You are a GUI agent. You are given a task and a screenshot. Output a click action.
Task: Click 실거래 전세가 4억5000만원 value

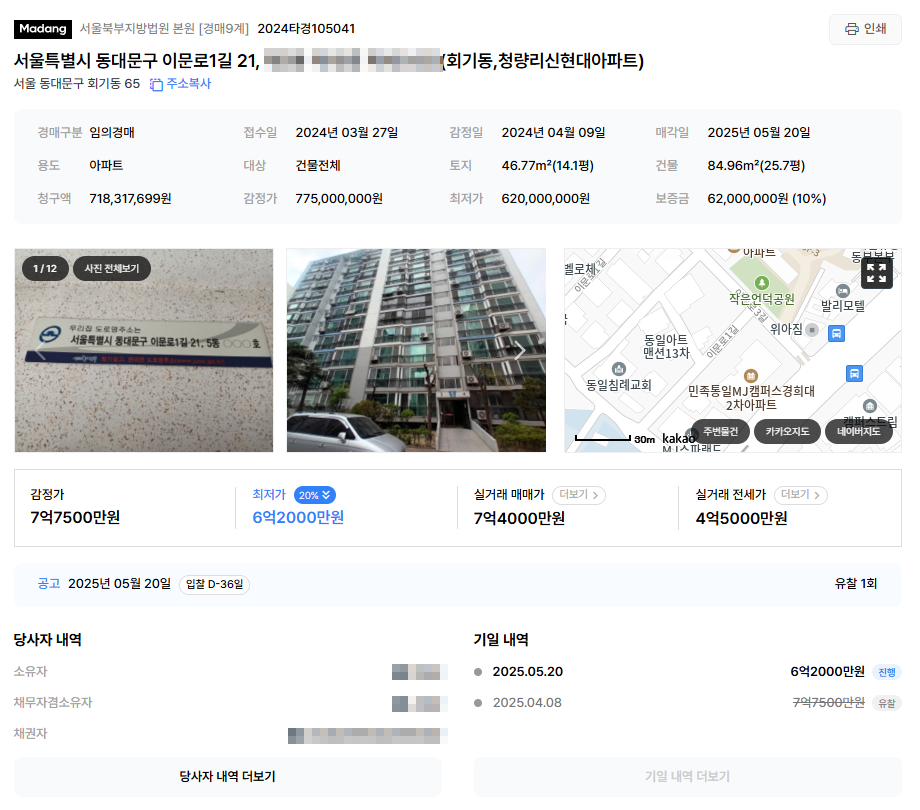pos(742,518)
